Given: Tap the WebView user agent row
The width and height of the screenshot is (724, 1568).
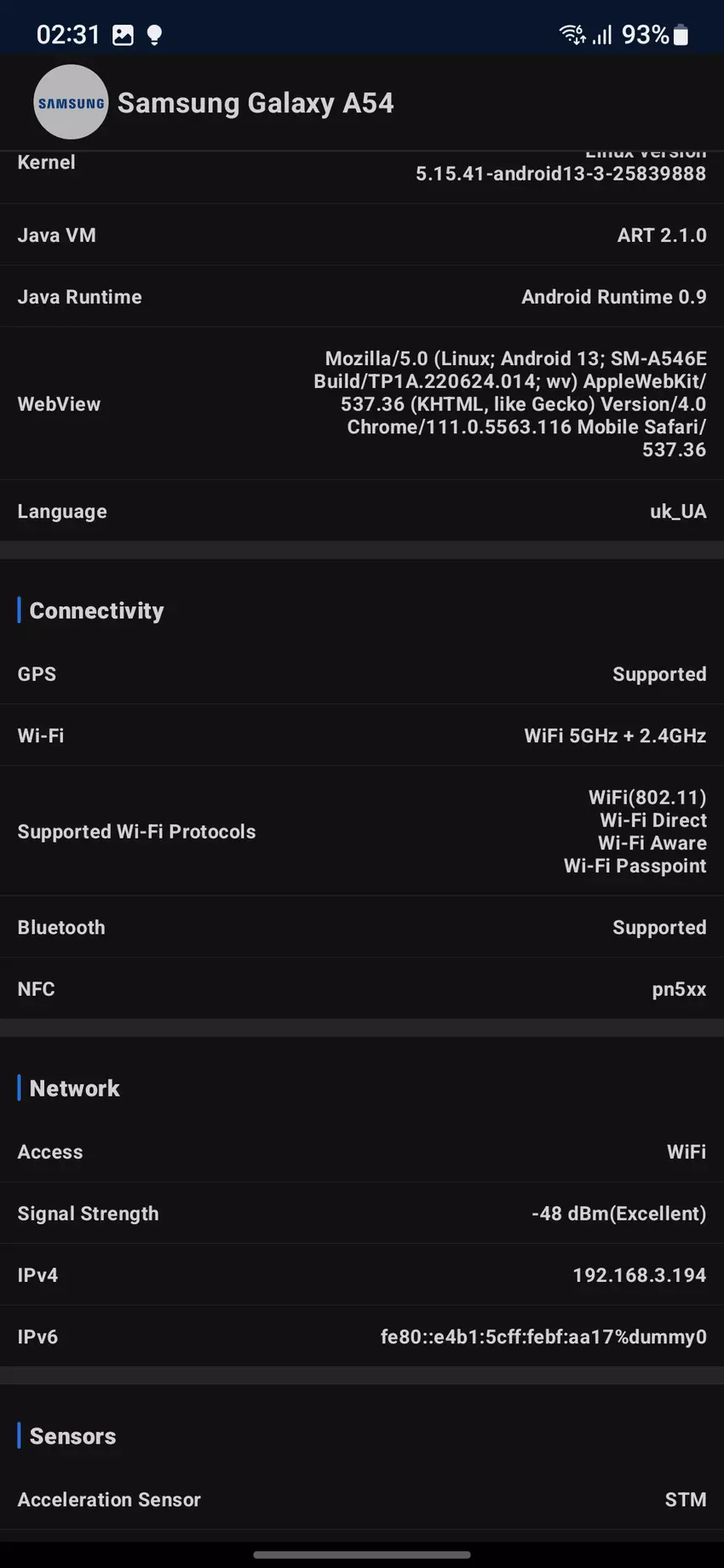Looking at the screenshot, I should tap(362, 404).
